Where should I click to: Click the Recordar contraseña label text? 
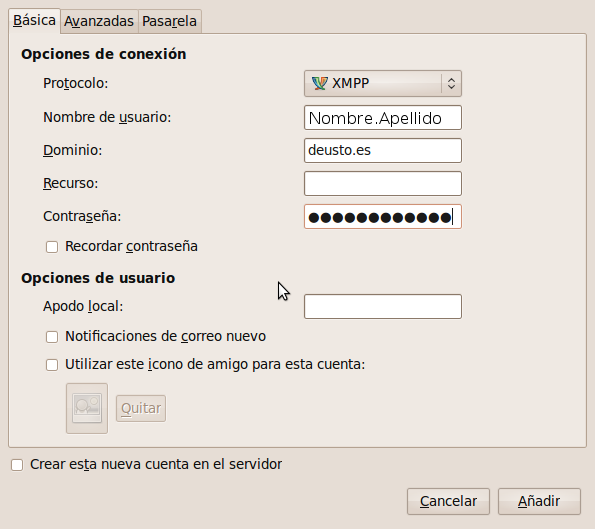pyautogui.click(x=131, y=247)
